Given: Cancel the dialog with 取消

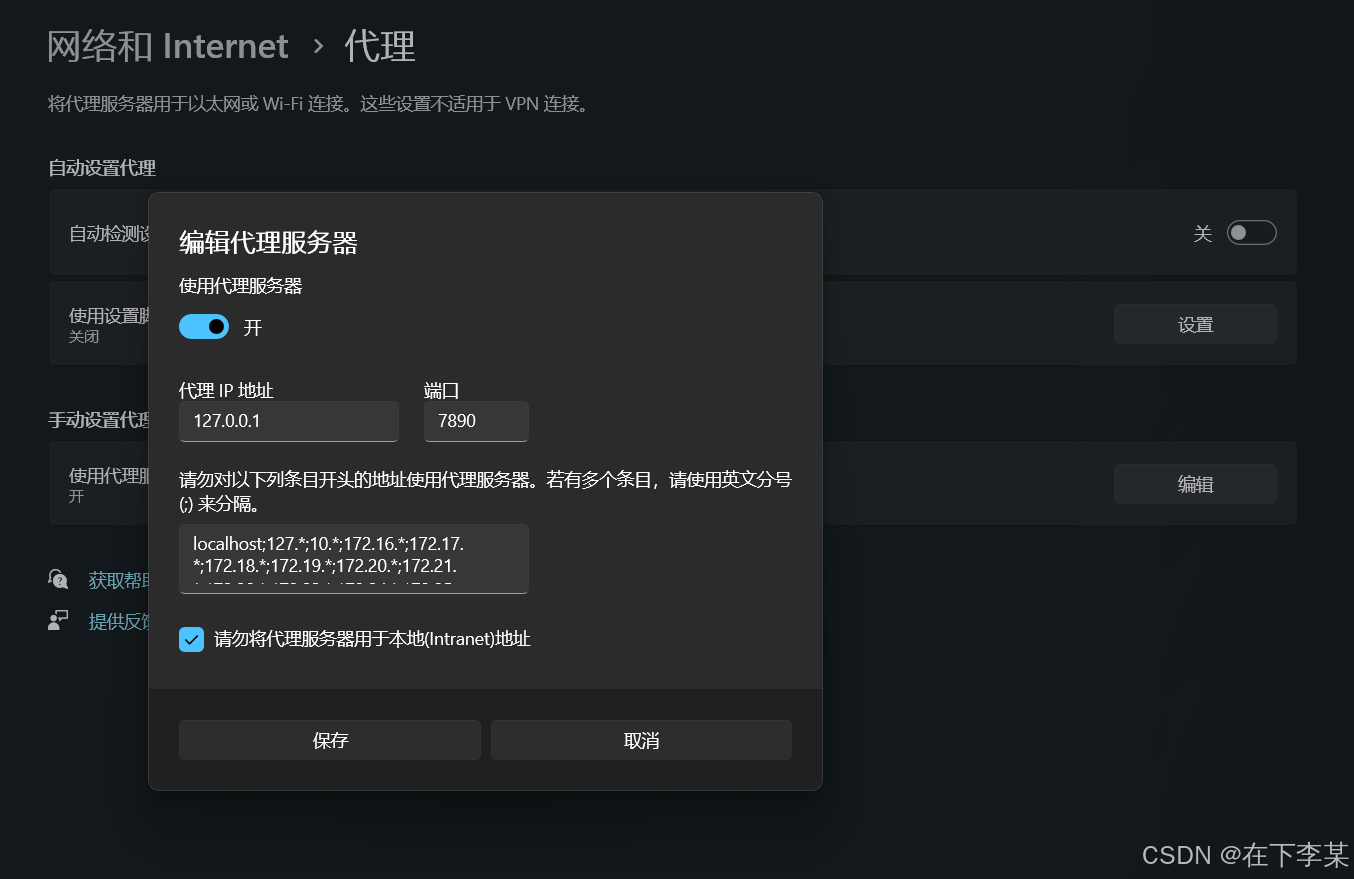Looking at the screenshot, I should pyautogui.click(x=641, y=740).
